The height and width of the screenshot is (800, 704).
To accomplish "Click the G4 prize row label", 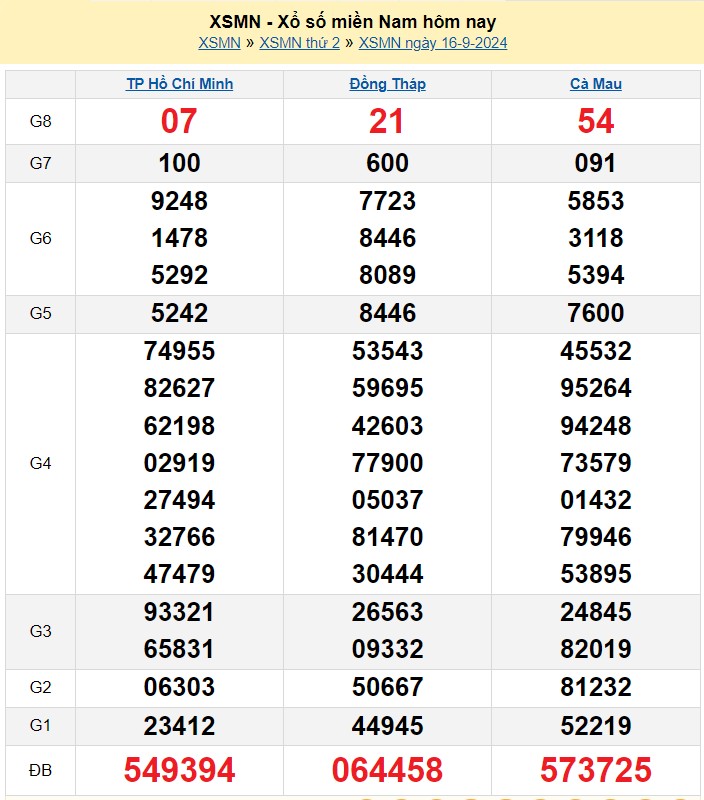I will tap(40, 463).
